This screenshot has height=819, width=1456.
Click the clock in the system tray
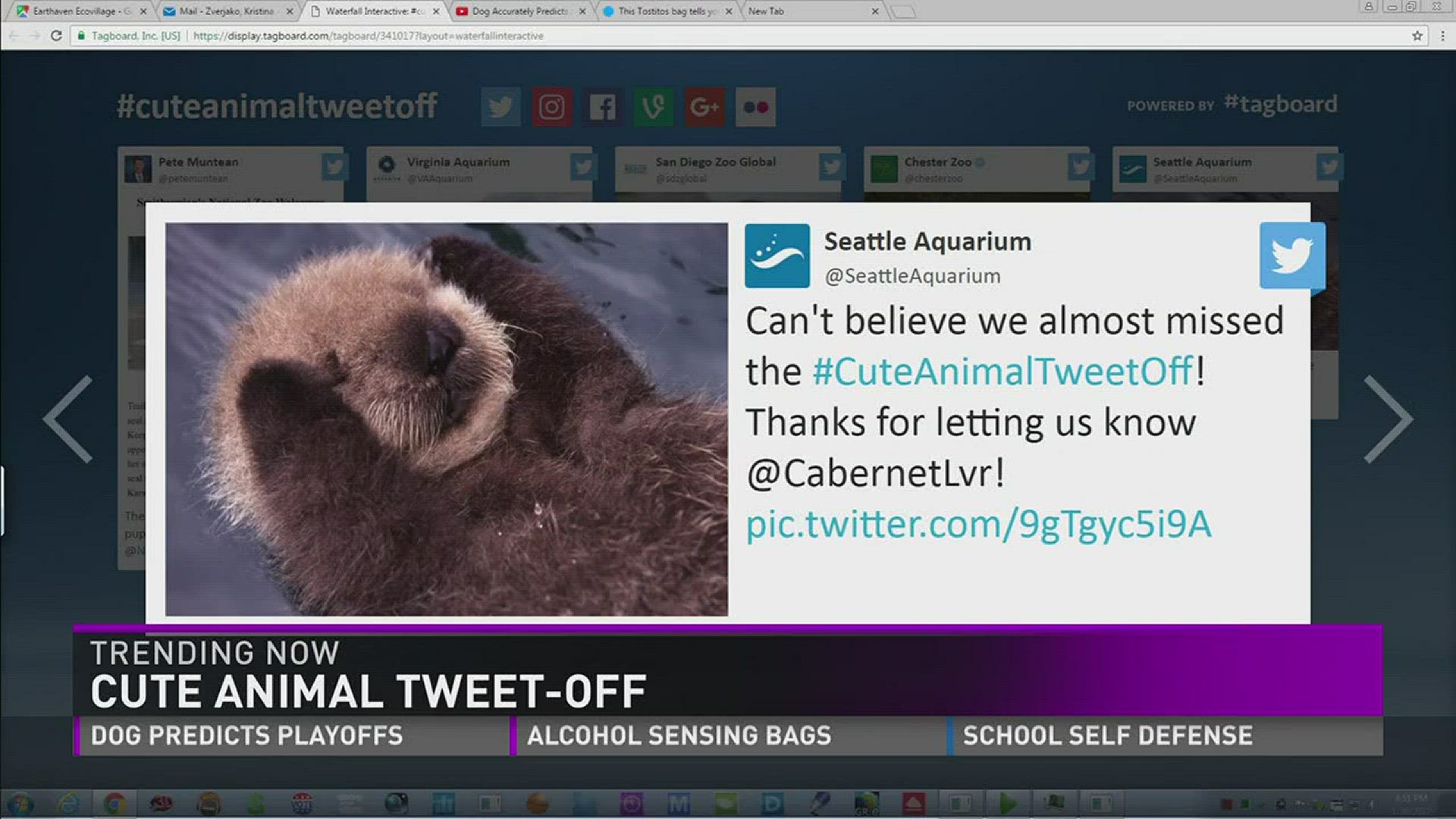tap(1415, 802)
